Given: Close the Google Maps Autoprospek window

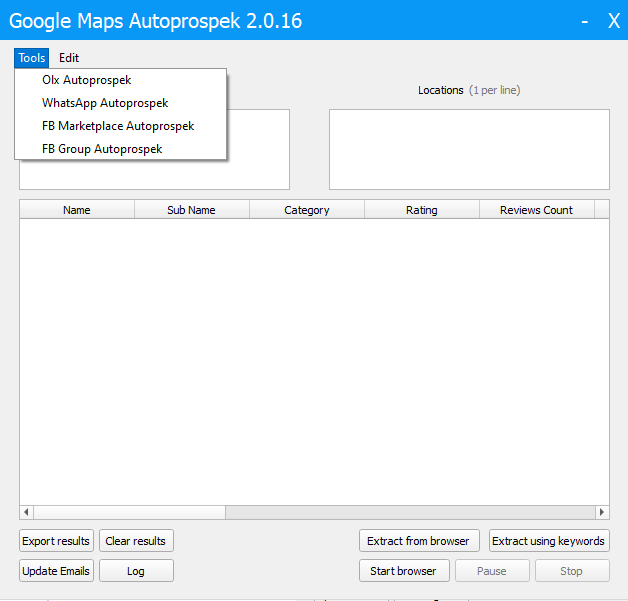Looking at the screenshot, I should click(614, 21).
